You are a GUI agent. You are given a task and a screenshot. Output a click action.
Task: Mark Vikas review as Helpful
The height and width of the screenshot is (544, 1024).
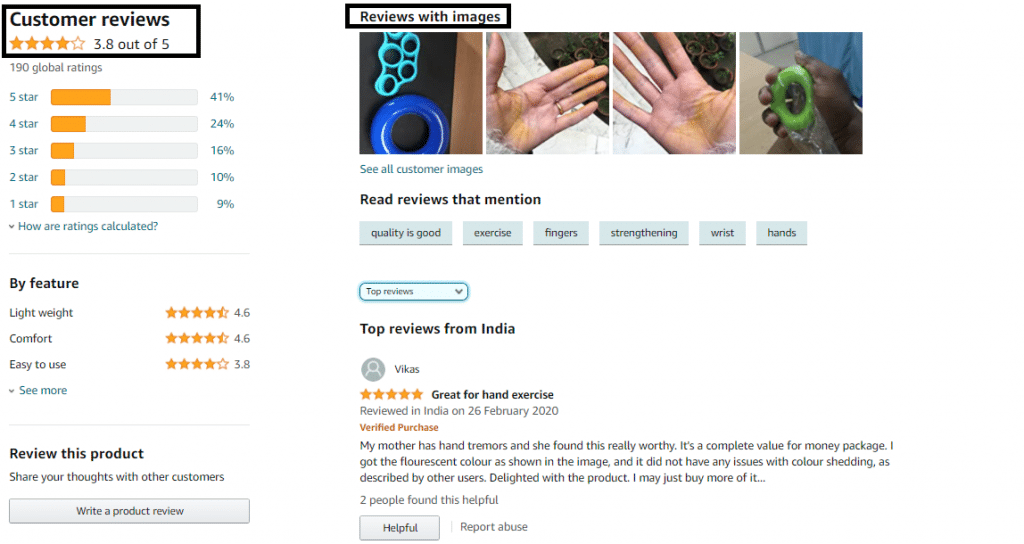click(x=400, y=528)
